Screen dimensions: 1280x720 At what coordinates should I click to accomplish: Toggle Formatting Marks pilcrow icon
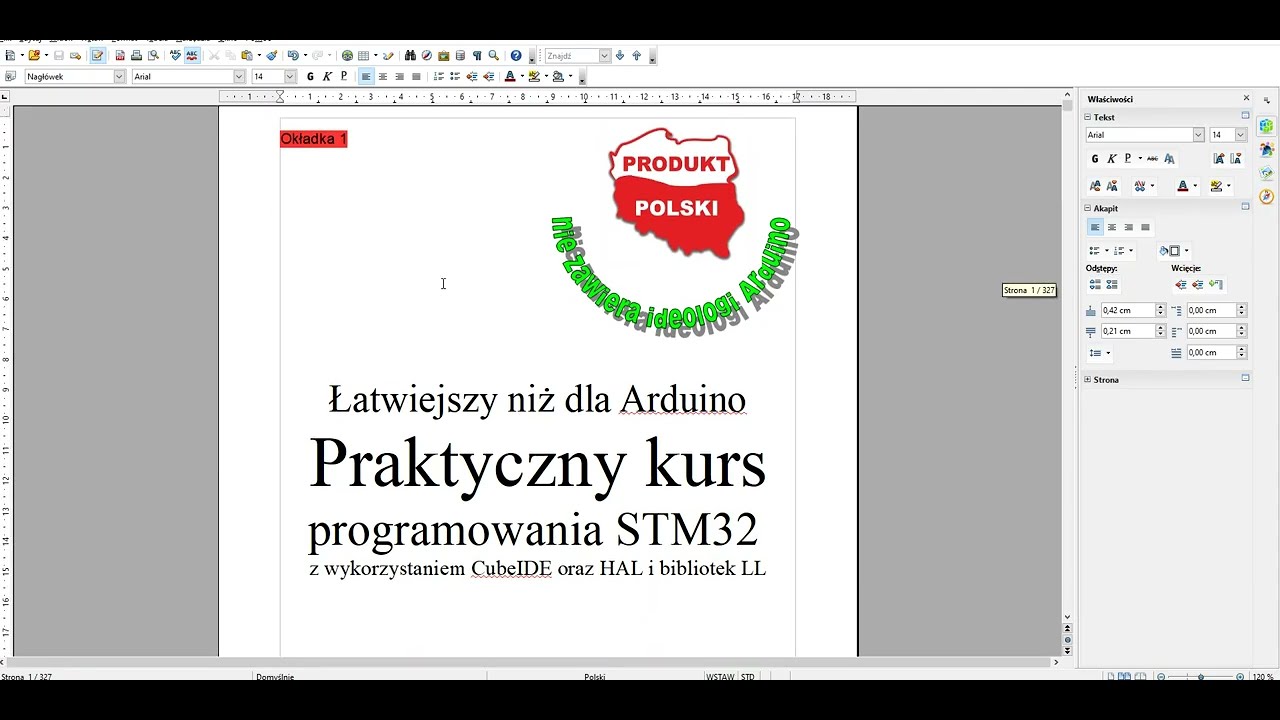pyautogui.click(x=477, y=55)
